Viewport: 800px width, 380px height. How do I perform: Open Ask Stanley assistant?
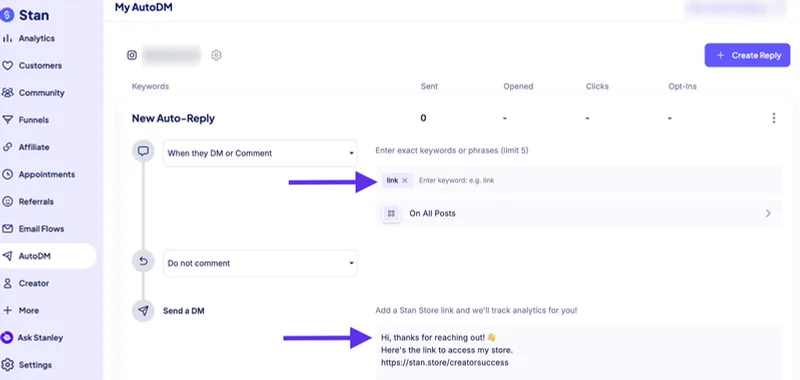[40, 338]
